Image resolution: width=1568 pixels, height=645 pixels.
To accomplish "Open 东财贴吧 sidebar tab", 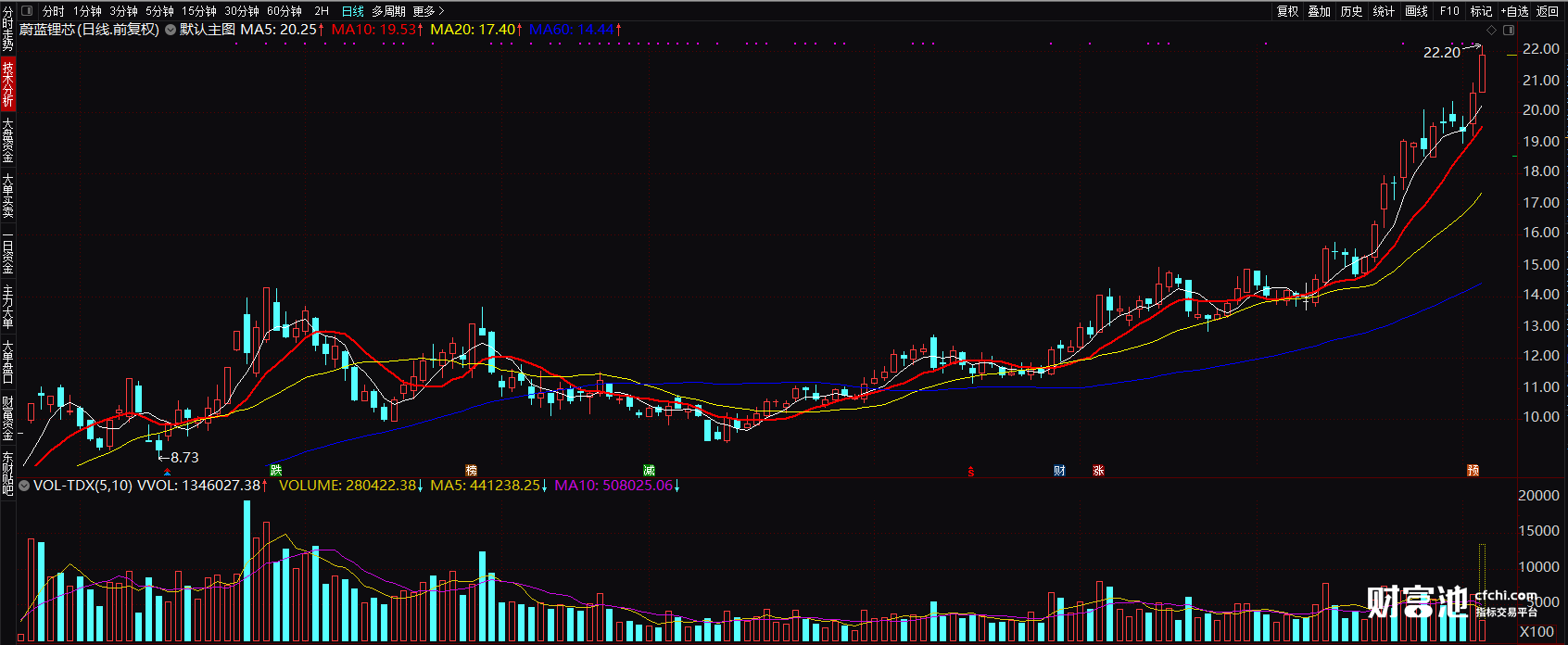I will (x=7, y=474).
